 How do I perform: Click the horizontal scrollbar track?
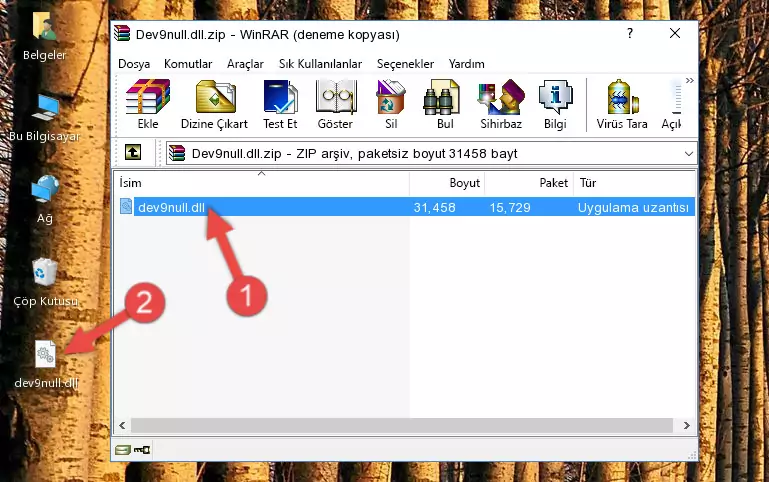tap(402, 426)
